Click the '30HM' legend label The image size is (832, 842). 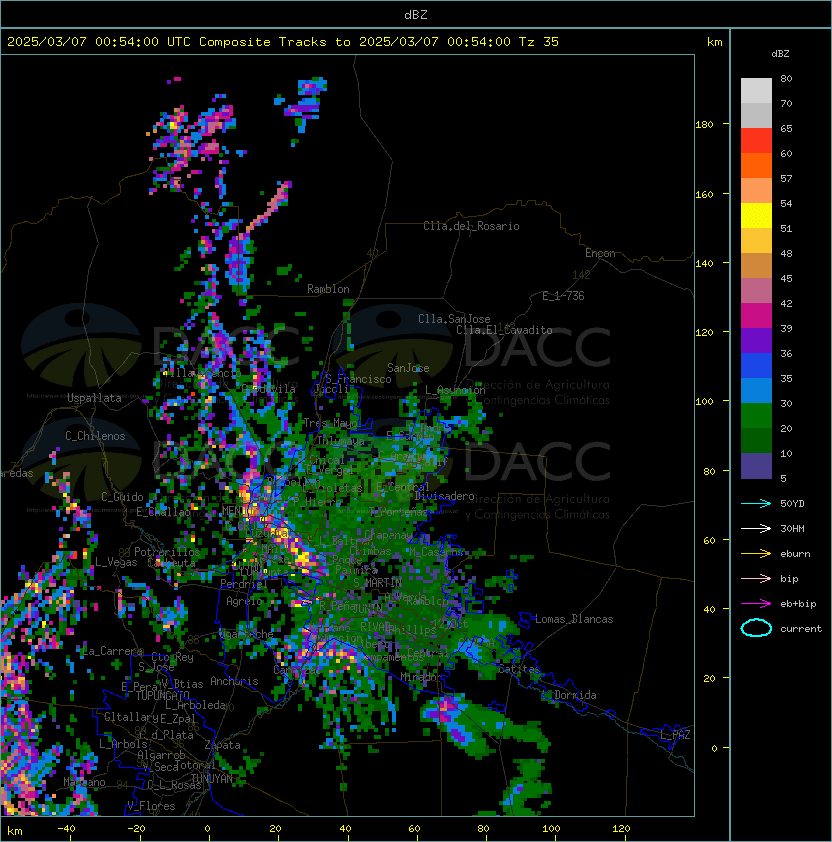point(792,528)
